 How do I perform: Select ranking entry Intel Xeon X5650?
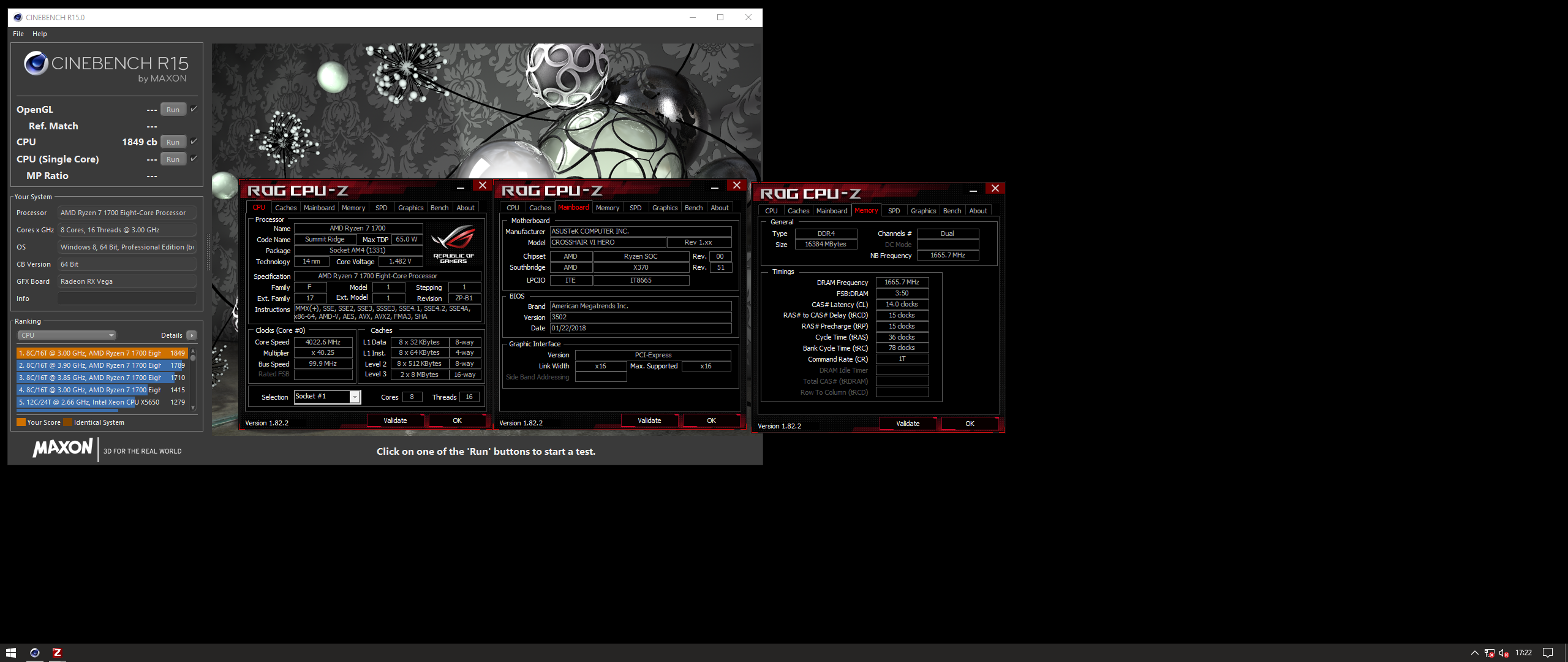click(x=102, y=402)
